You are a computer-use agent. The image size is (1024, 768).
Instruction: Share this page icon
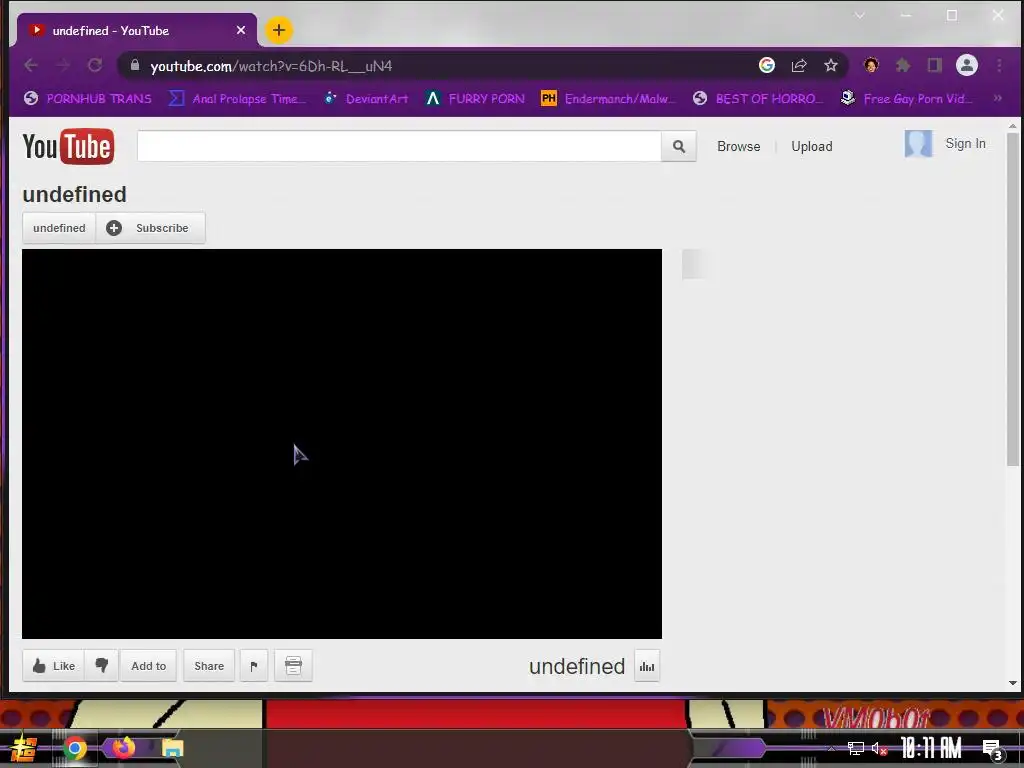799,65
